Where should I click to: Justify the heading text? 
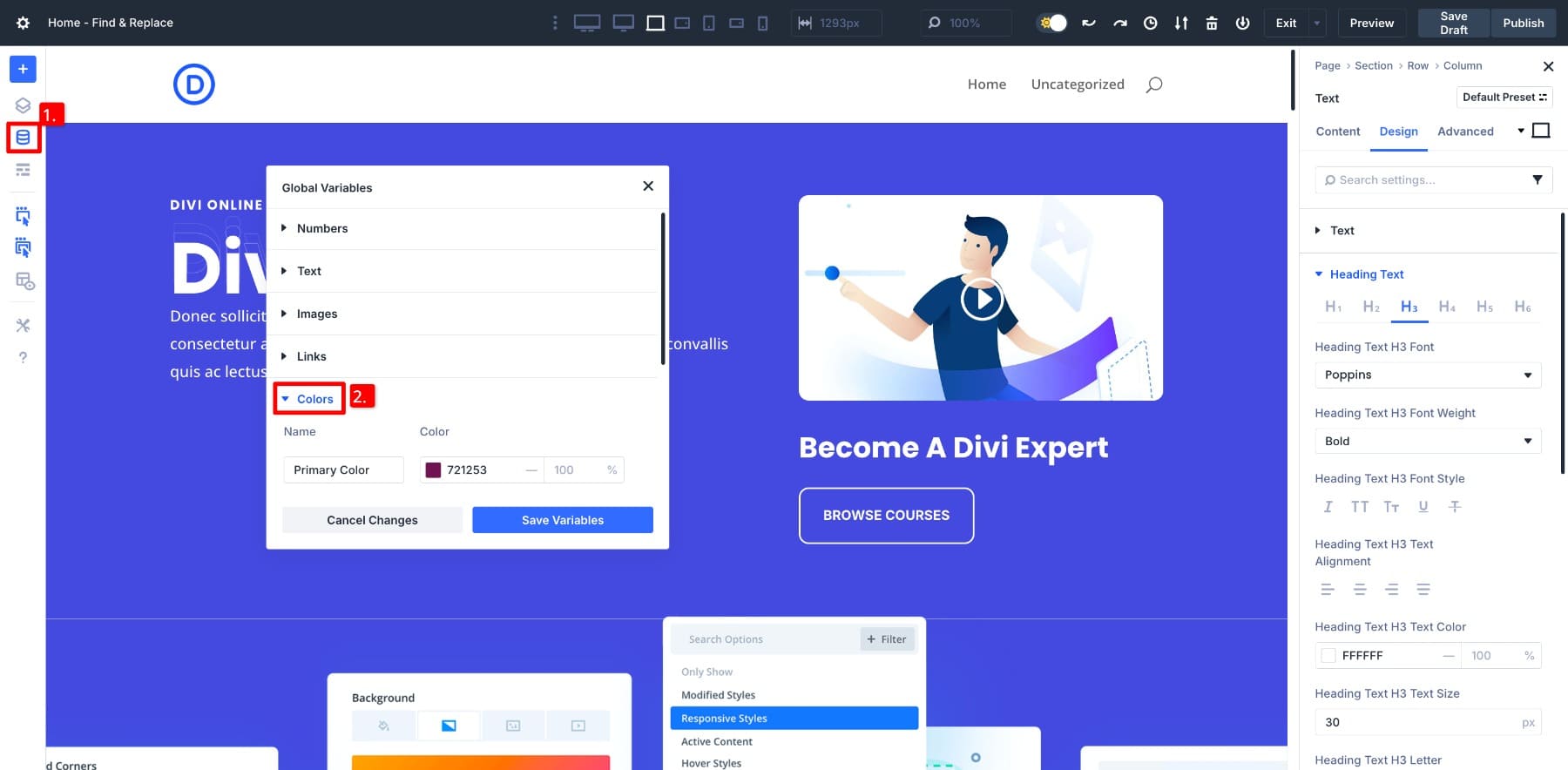1423,590
